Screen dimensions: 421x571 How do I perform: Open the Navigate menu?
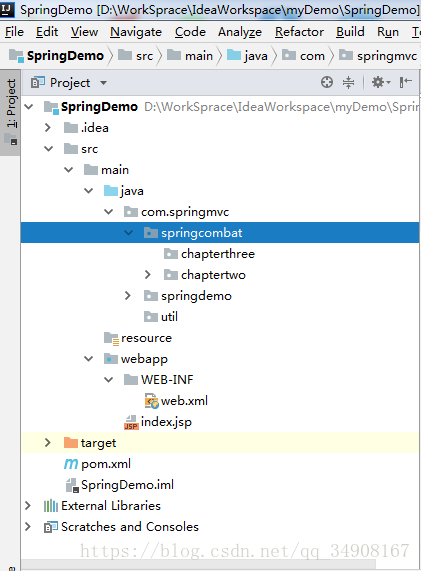[136, 32]
